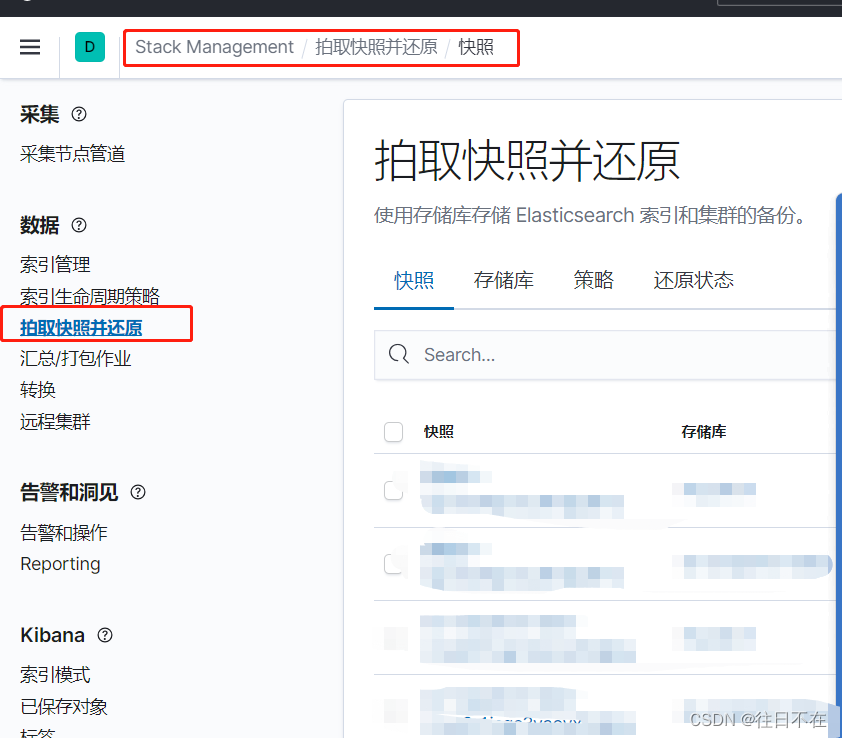This screenshot has width=842, height=738.
Task: Toggle the select-all checkbox in snapshot table header
Action: (x=393, y=432)
